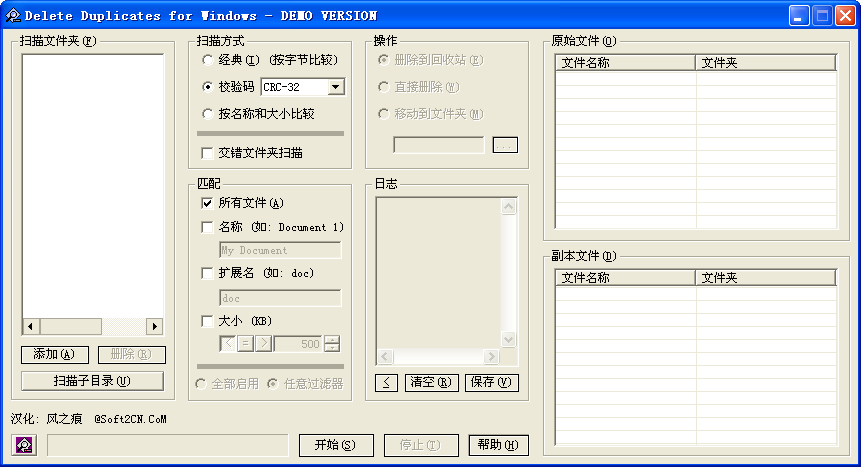The height and width of the screenshot is (467, 861).
Task: Click the 文件夹 column header in 副本文件
Action: (765, 278)
